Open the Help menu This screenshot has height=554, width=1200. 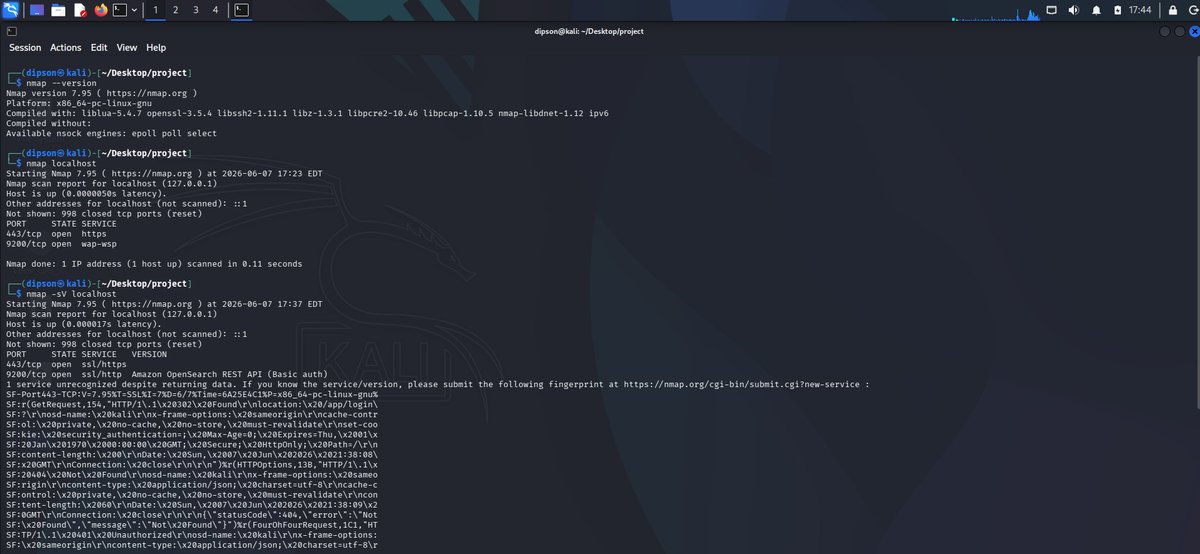(156, 47)
